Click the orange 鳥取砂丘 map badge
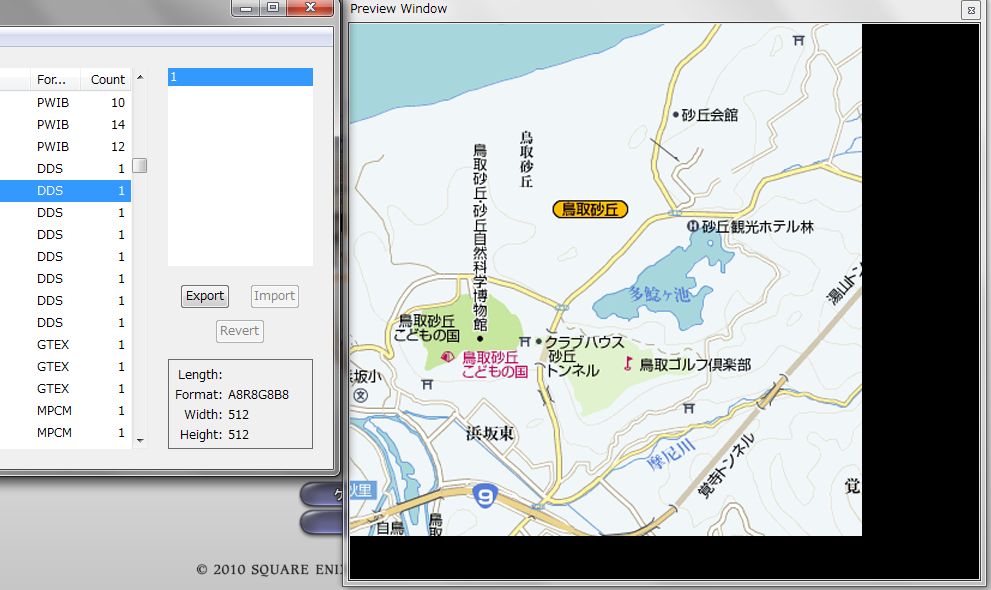The width and height of the screenshot is (991, 590). (x=590, y=209)
